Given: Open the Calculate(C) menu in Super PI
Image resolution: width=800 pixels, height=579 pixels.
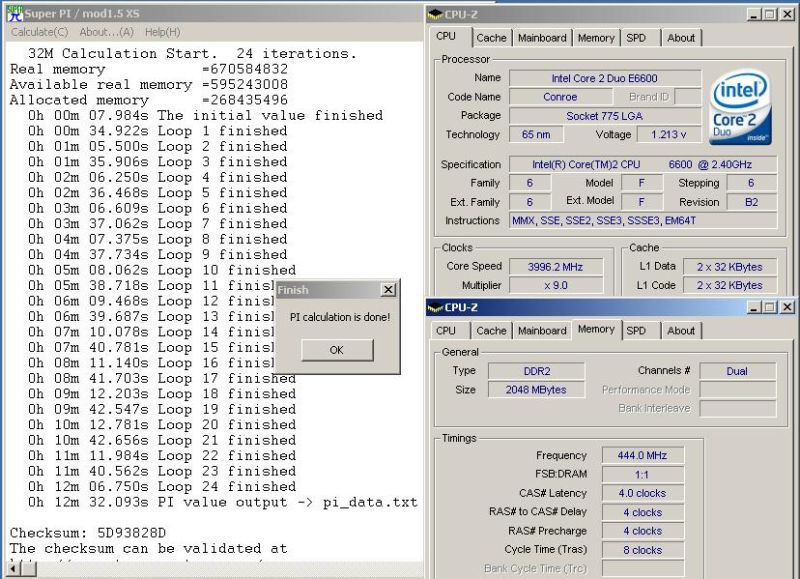Looking at the screenshot, I should tap(39, 32).
